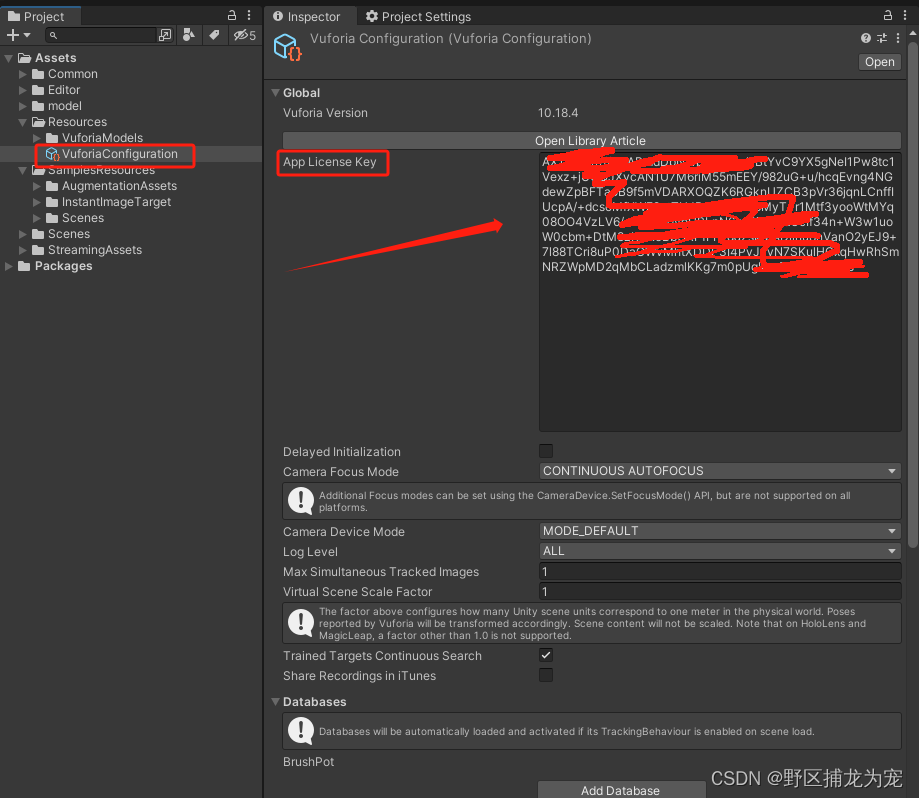Enable Delayed Initialization checkbox

pos(546,451)
